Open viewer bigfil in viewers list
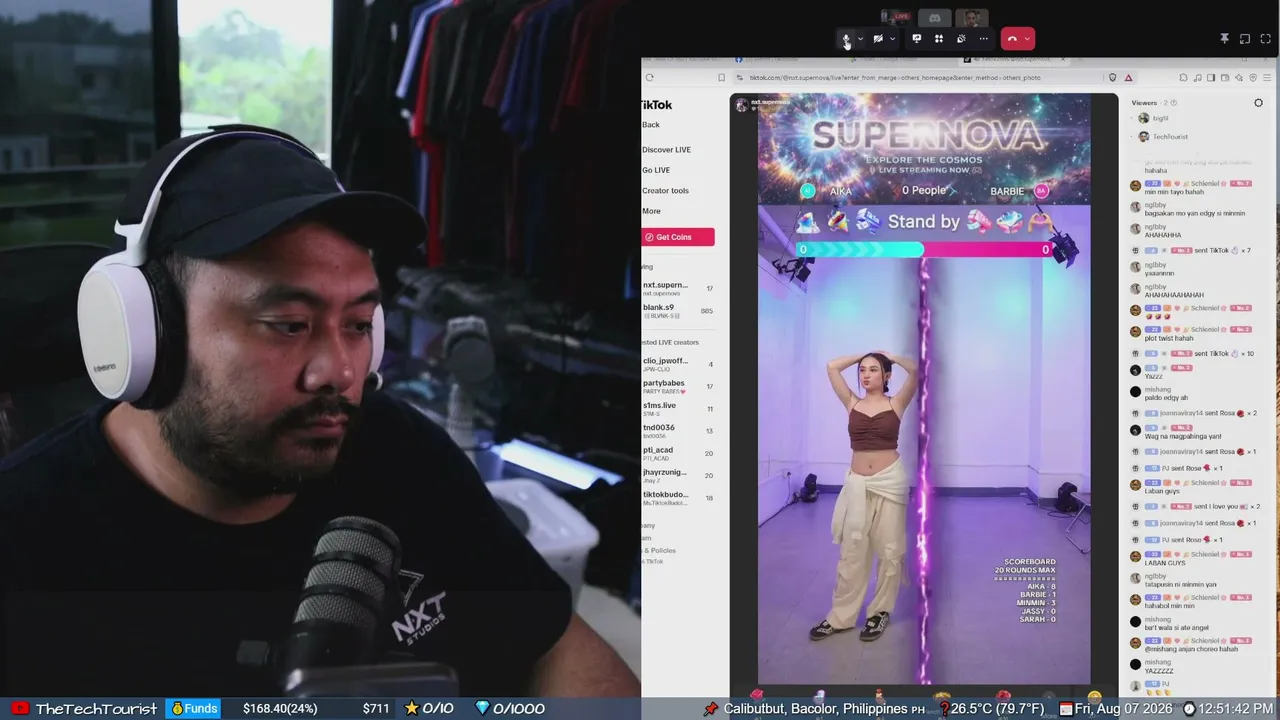Image resolution: width=1280 pixels, height=720 pixels. [x=1153, y=118]
